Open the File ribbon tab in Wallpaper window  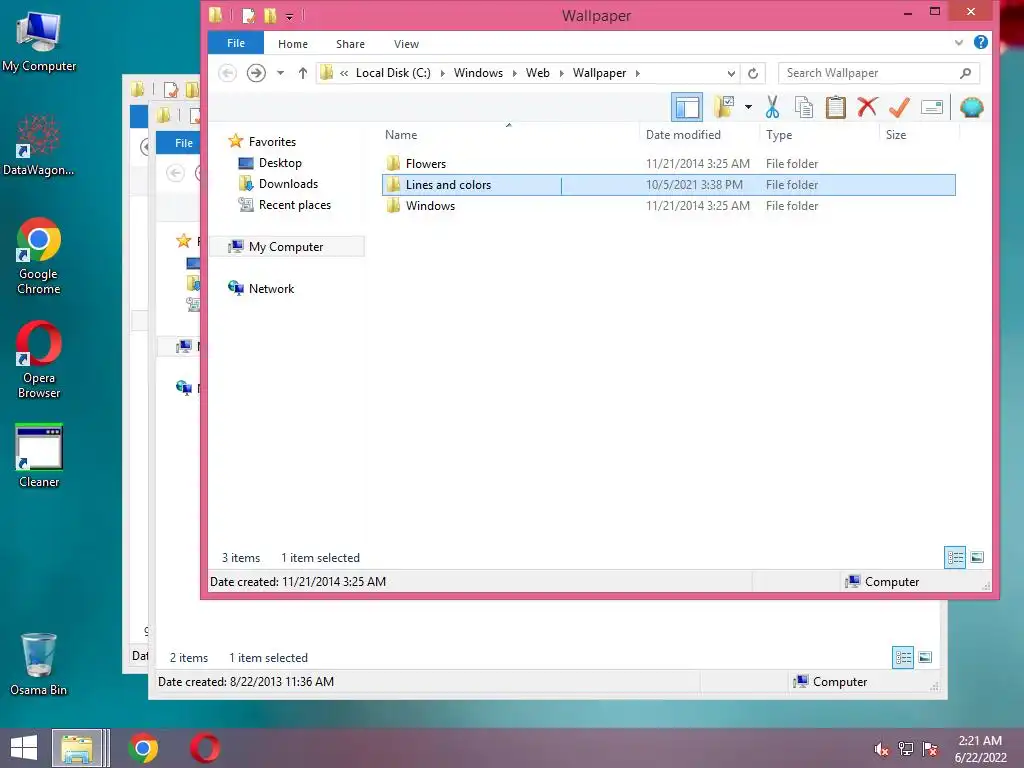236,43
